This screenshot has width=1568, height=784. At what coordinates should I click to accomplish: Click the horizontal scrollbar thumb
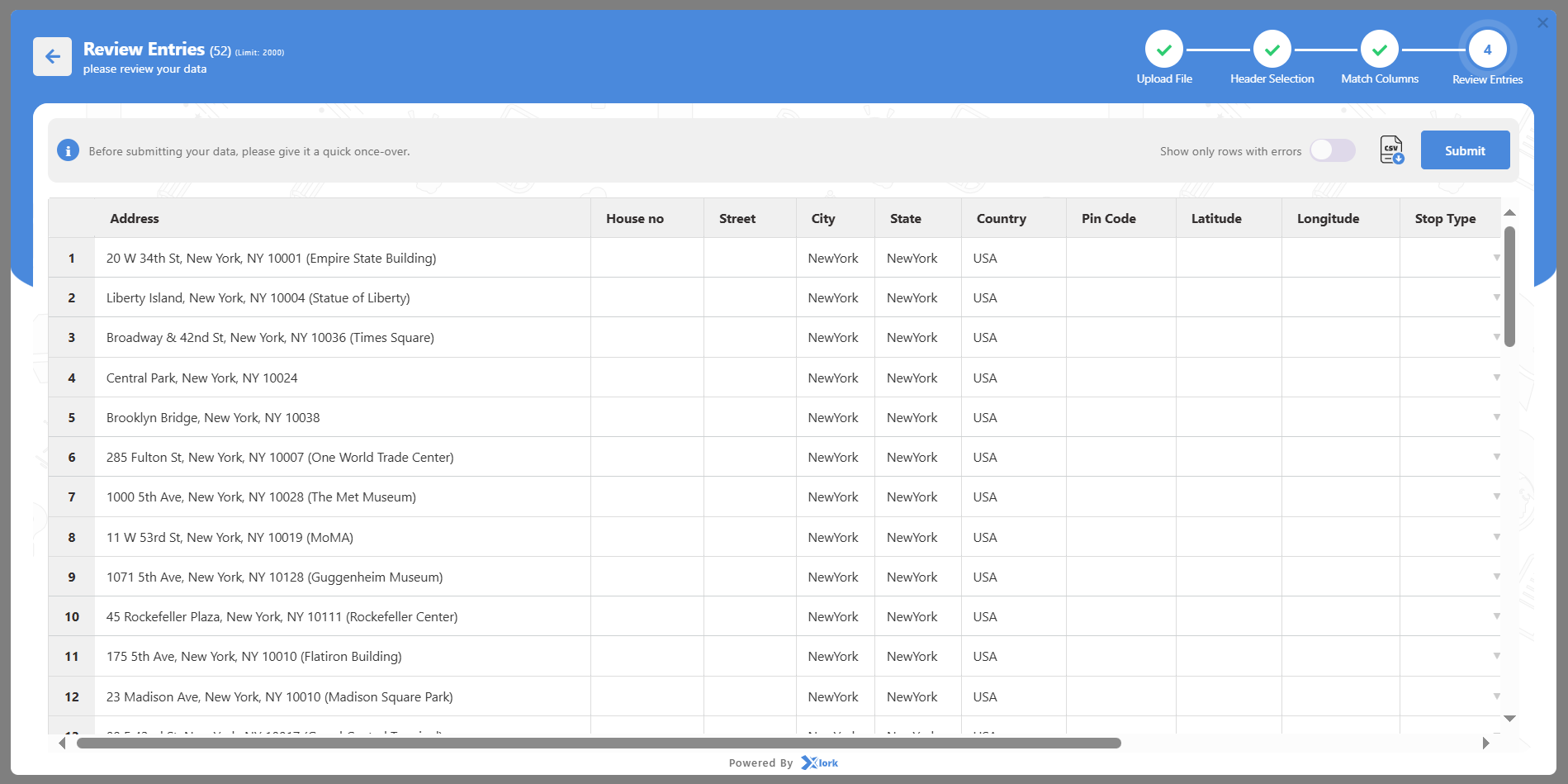pyautogui.click(x=598, y=743)
